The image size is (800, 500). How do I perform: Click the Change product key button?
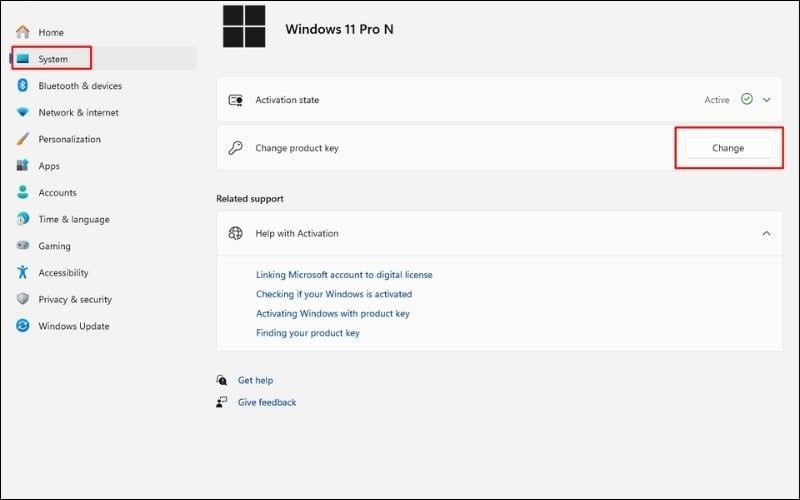coord(728,148)
